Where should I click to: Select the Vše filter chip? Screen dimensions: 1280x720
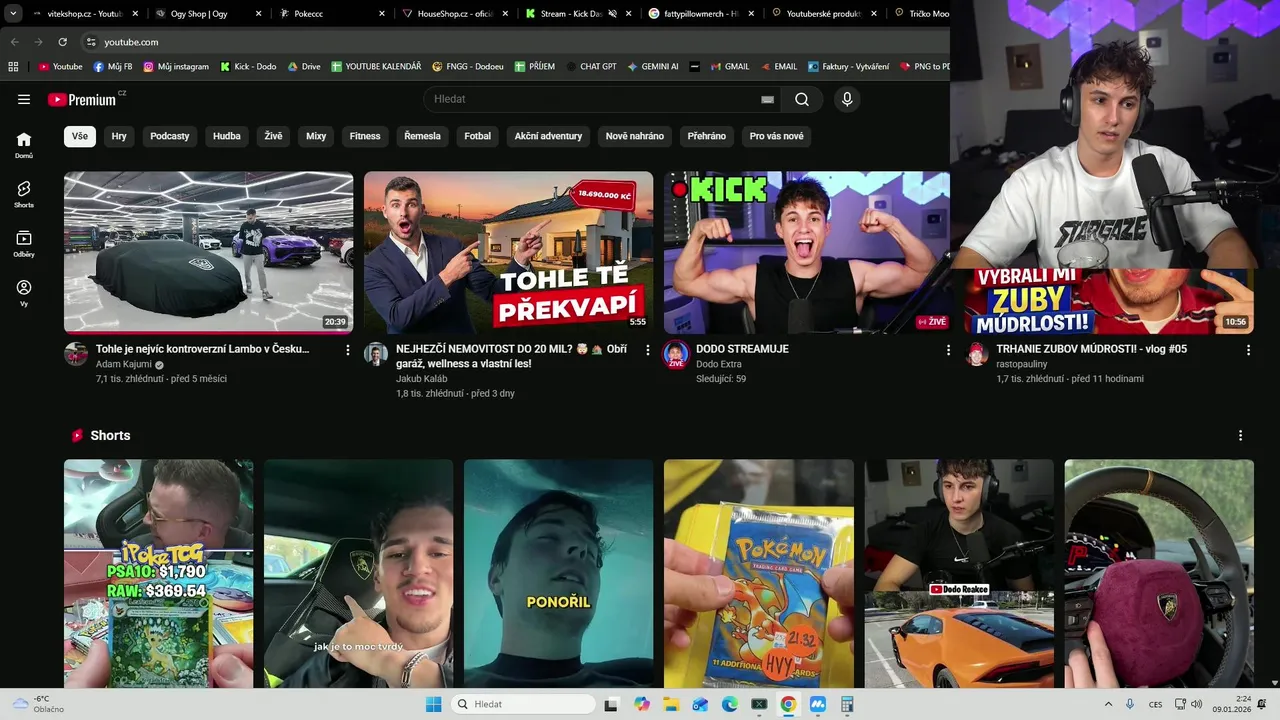(80, 136)
